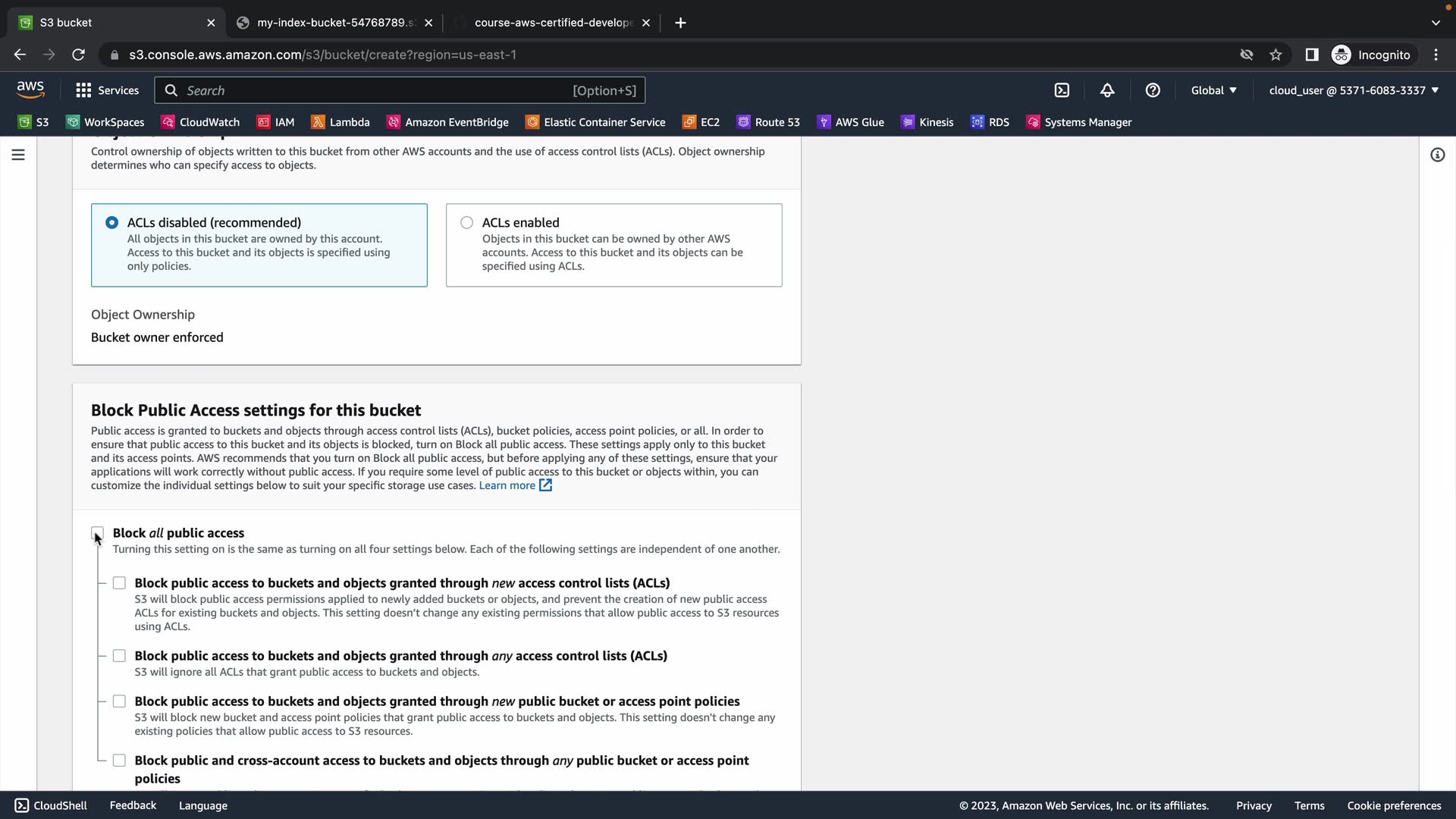The image size is (1456, 819).
Task: Switch to my-index-bucket-54768789 browser tab
Action: tap(334, 23)
